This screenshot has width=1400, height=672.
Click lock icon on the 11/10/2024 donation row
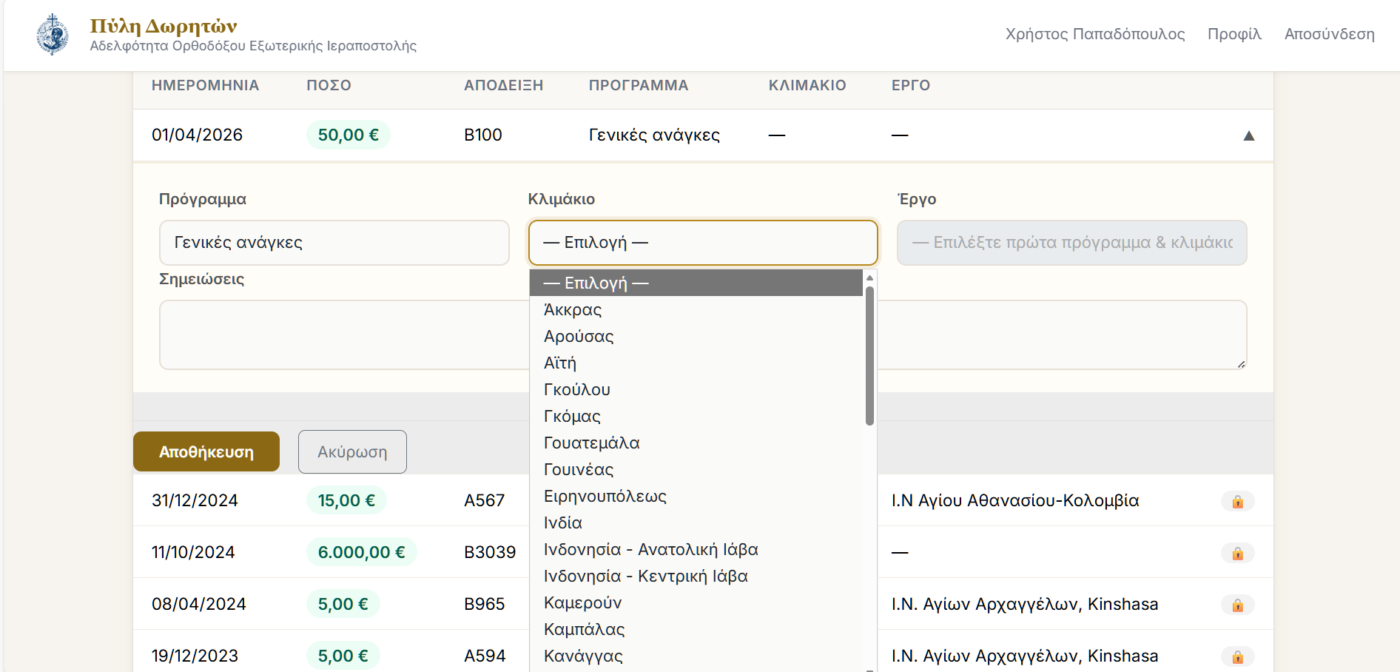click(x=1237, y=553)
